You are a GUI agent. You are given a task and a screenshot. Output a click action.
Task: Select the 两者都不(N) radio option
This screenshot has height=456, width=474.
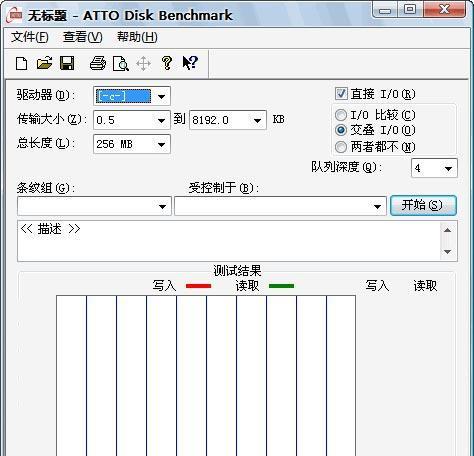click(341, 147)
